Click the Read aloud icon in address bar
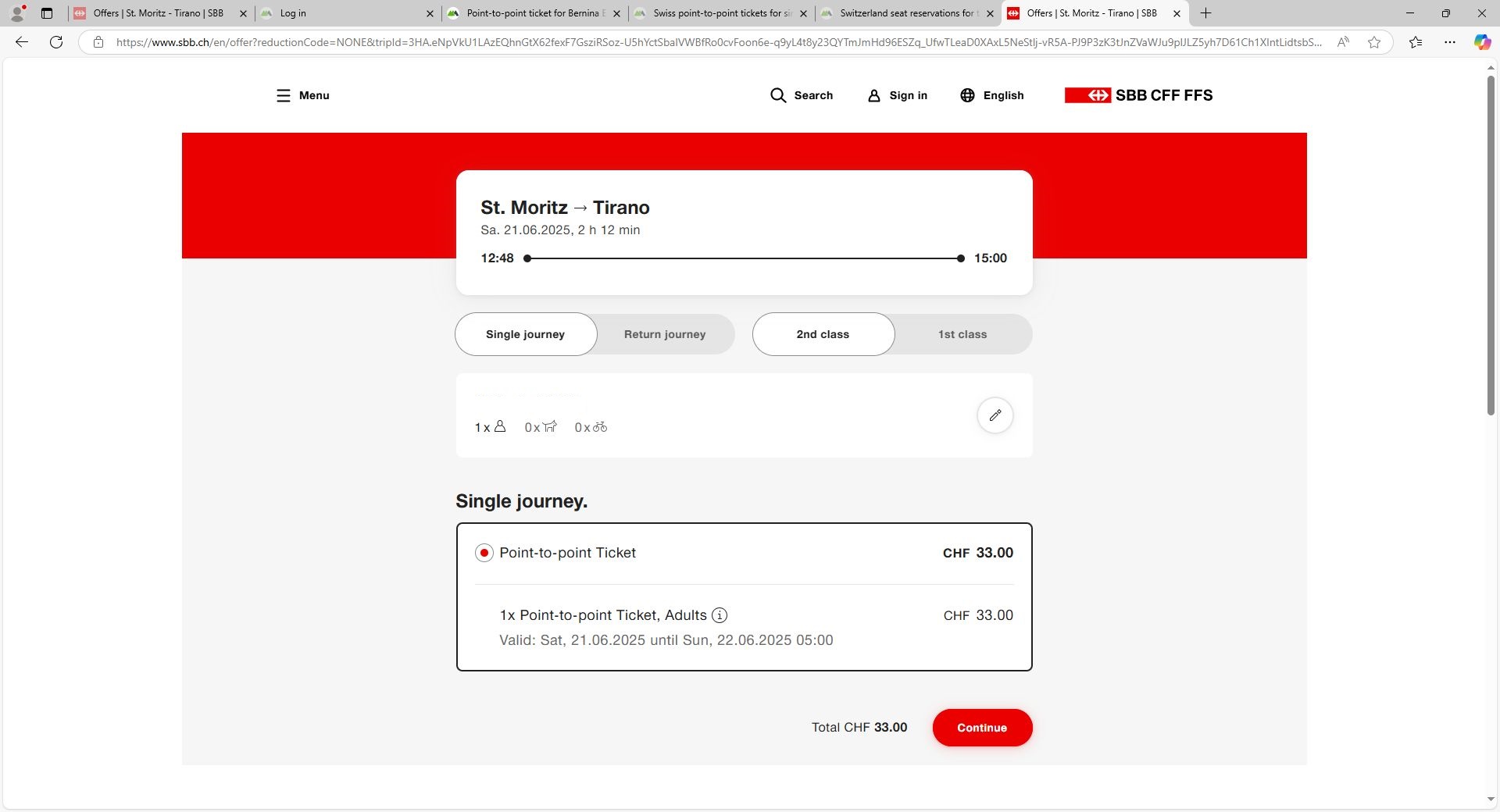 point(1343,42)
